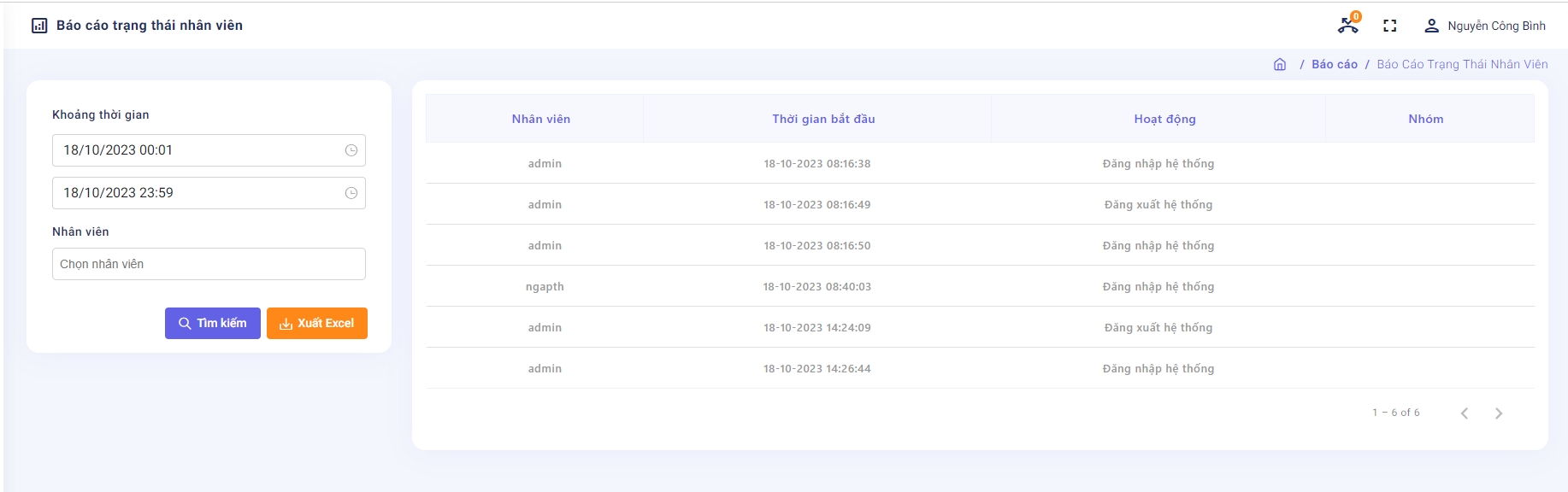
Task: Click the Xuất Excel export button
Action: 317,324
